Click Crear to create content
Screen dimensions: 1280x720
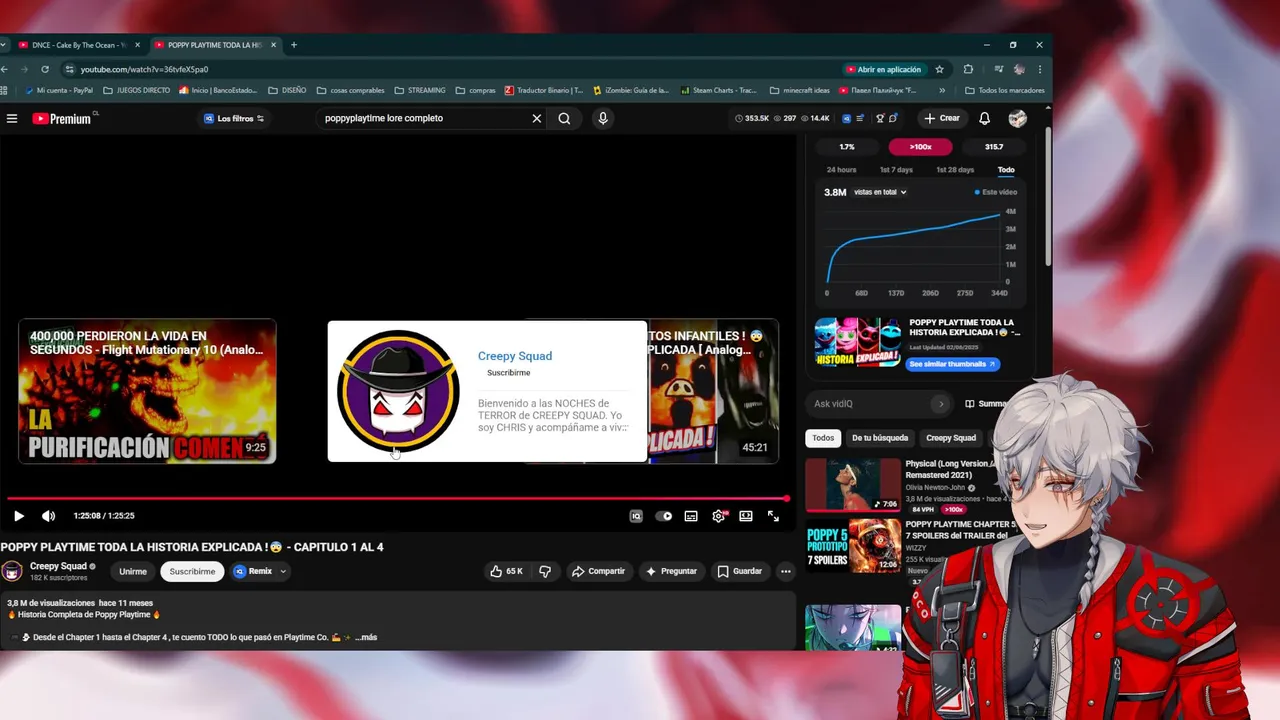pyautogui.click(x=941, y=118)
